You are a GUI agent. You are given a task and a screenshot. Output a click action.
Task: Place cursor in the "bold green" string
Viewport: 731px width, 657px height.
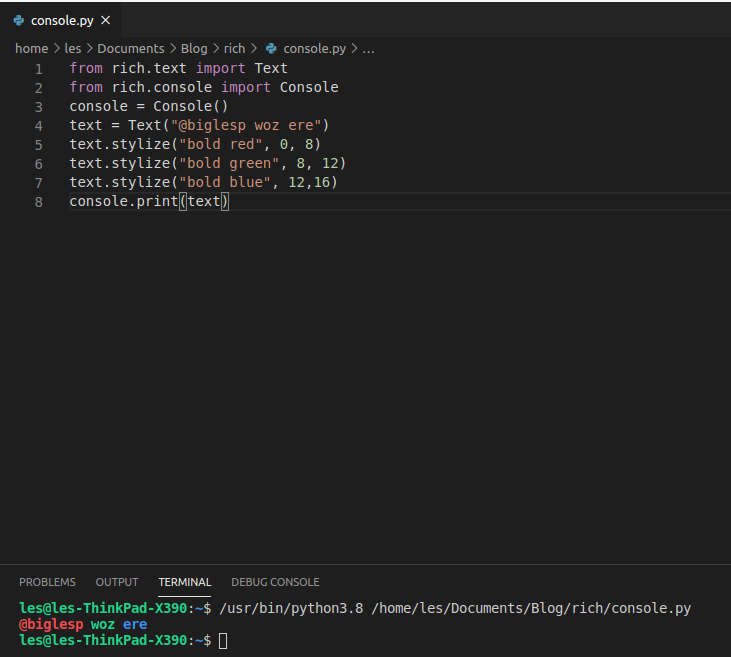229,163
